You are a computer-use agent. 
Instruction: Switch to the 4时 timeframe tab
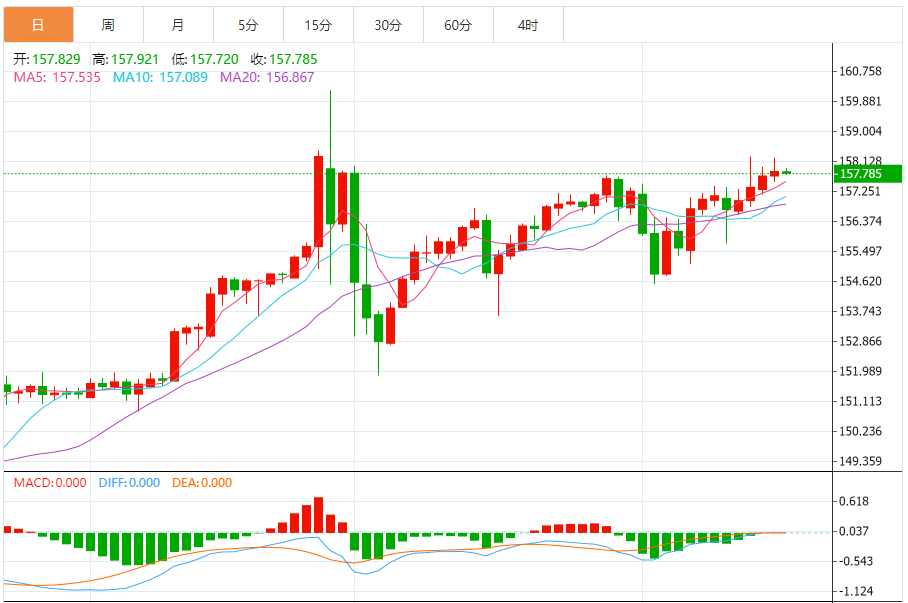[x=529, y=25]
